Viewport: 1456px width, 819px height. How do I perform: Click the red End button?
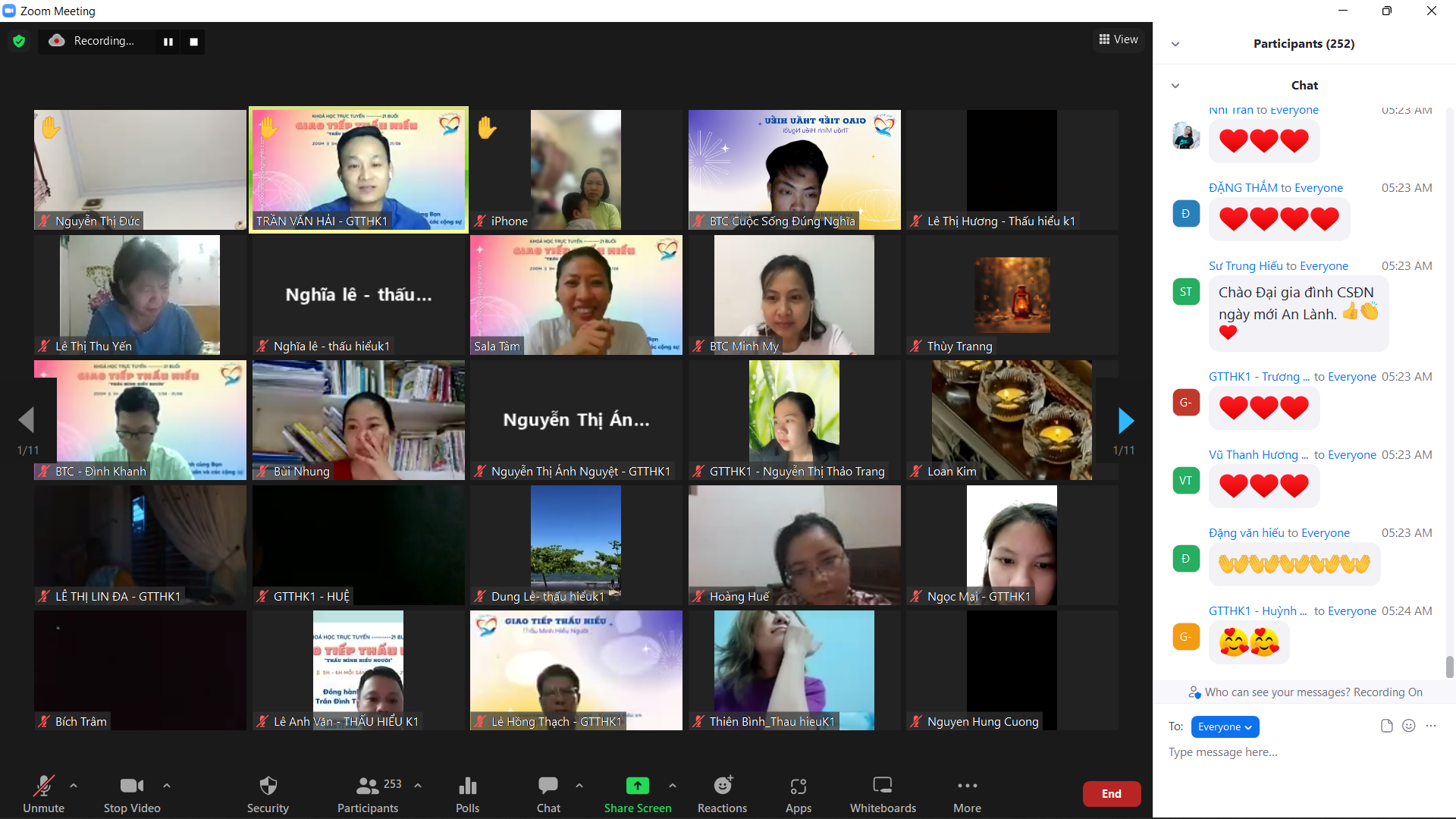[1111, 793]
